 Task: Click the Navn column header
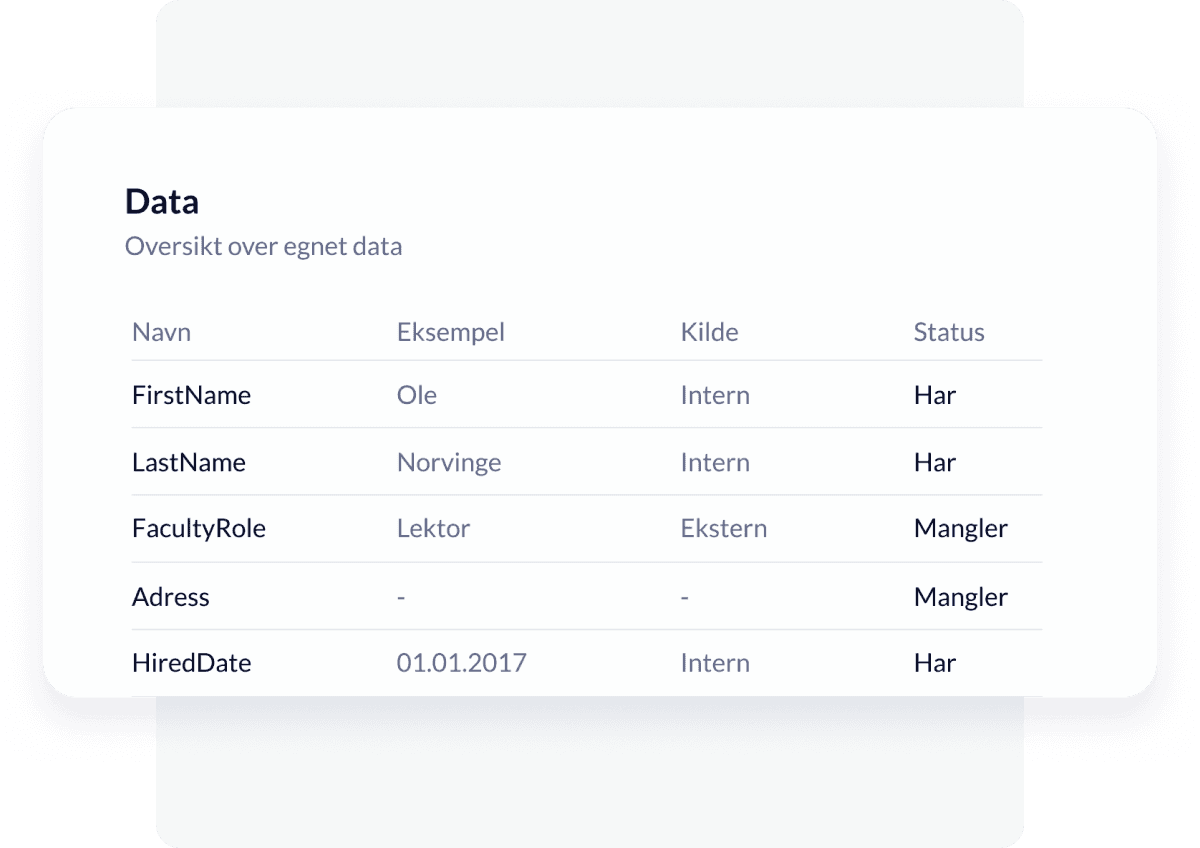click(161, 333)
